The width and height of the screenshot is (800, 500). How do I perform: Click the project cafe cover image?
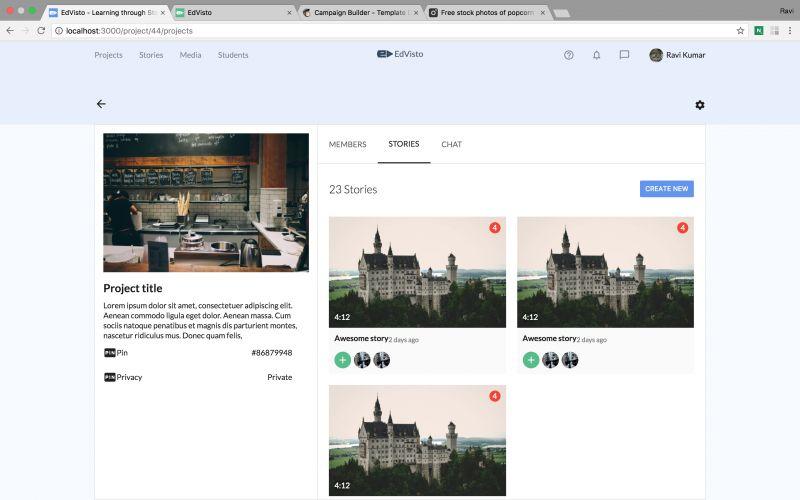click(x=206, y=203)
